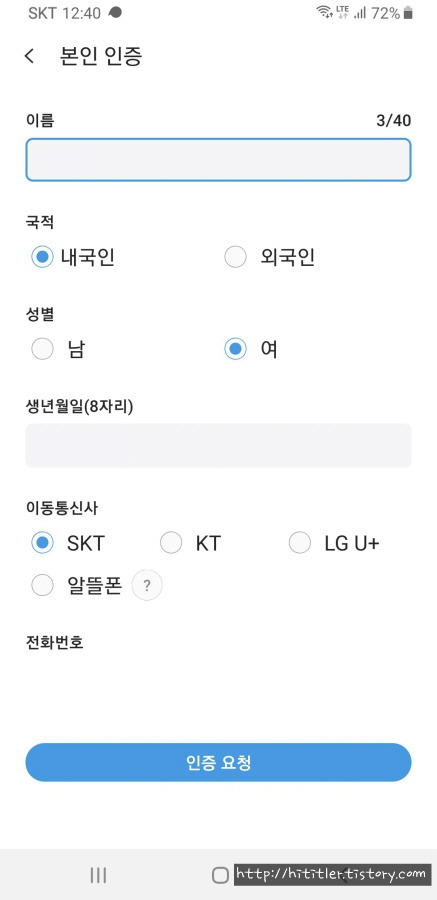
Task: Open the 알뜰폰 help question mark icon
Action: point(147,585)
